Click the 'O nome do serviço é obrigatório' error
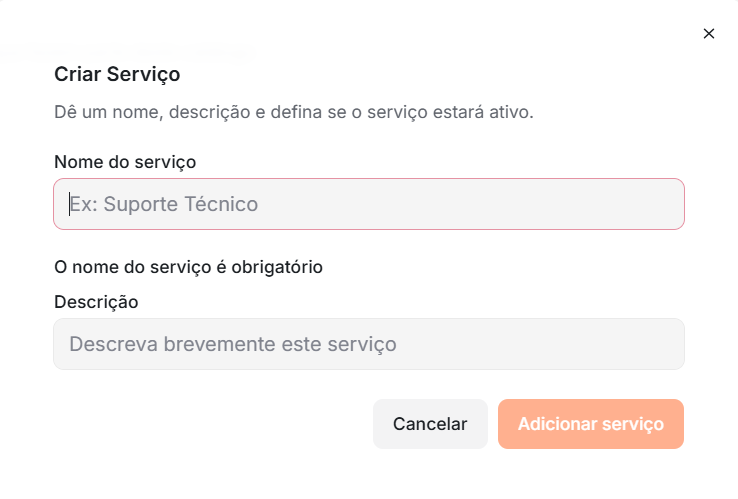Image resolution: width=738 pixels, height=499 pixels. coord(188,267)
